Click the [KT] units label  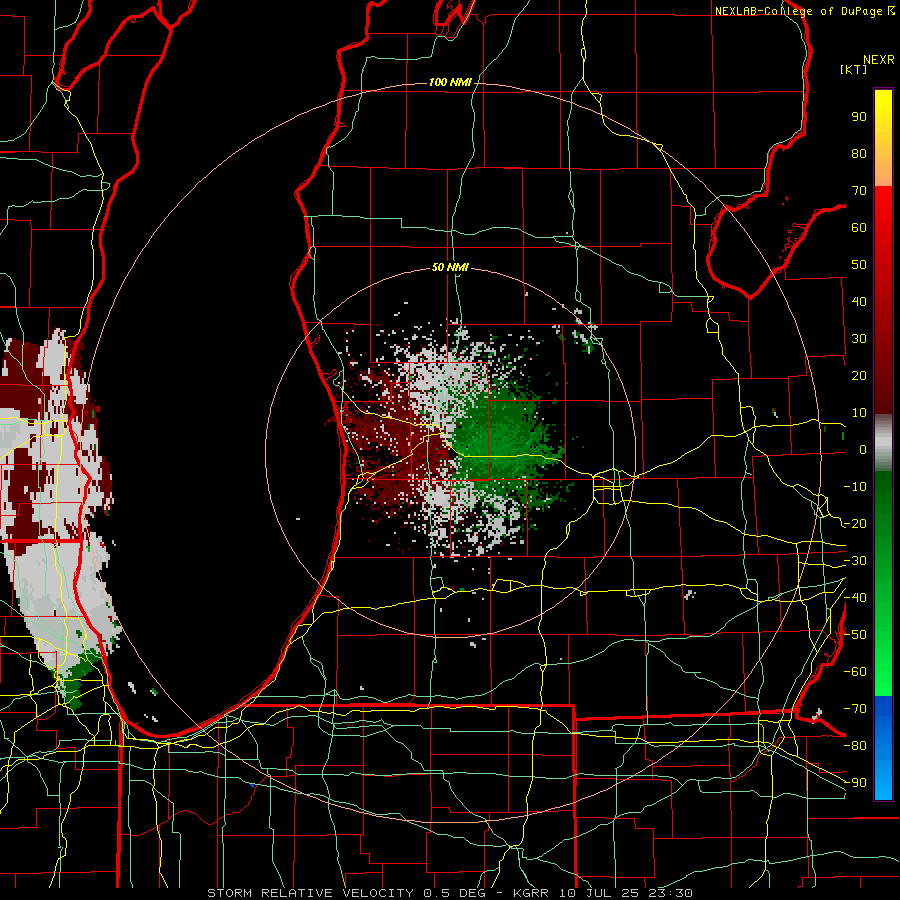tap(853, 69)
